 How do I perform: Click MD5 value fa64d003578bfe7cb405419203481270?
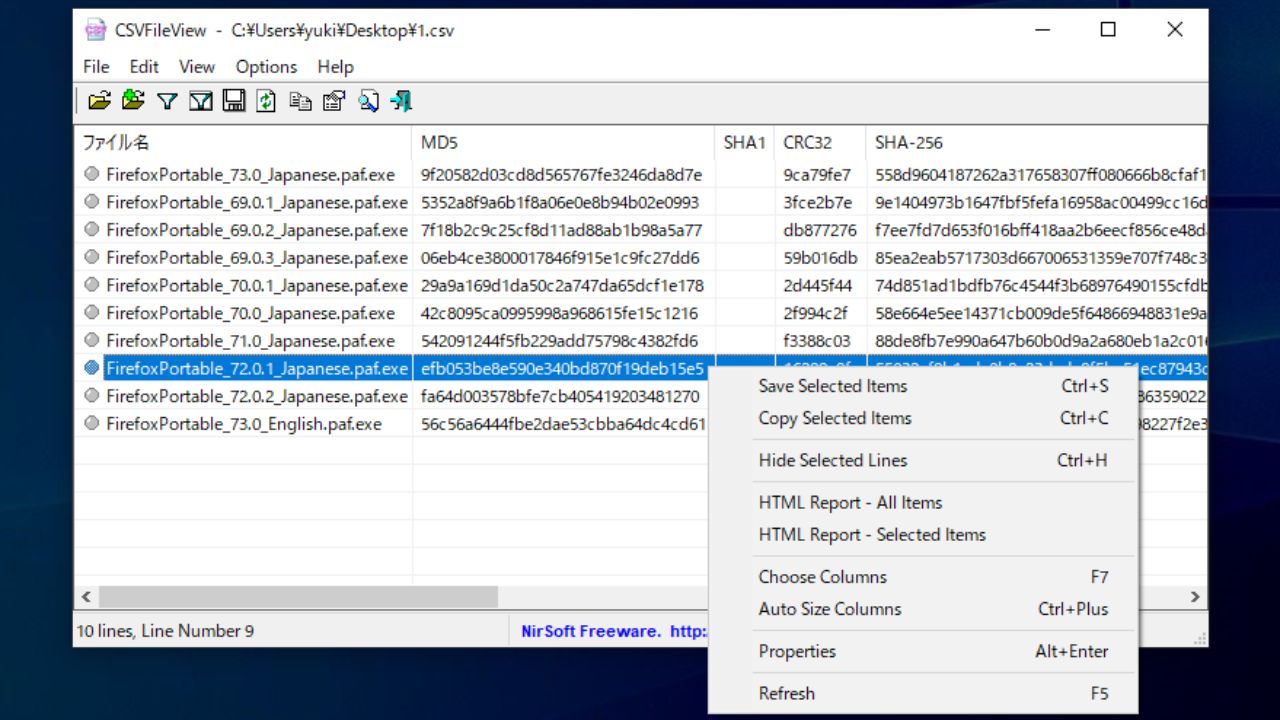click(560, 396)
